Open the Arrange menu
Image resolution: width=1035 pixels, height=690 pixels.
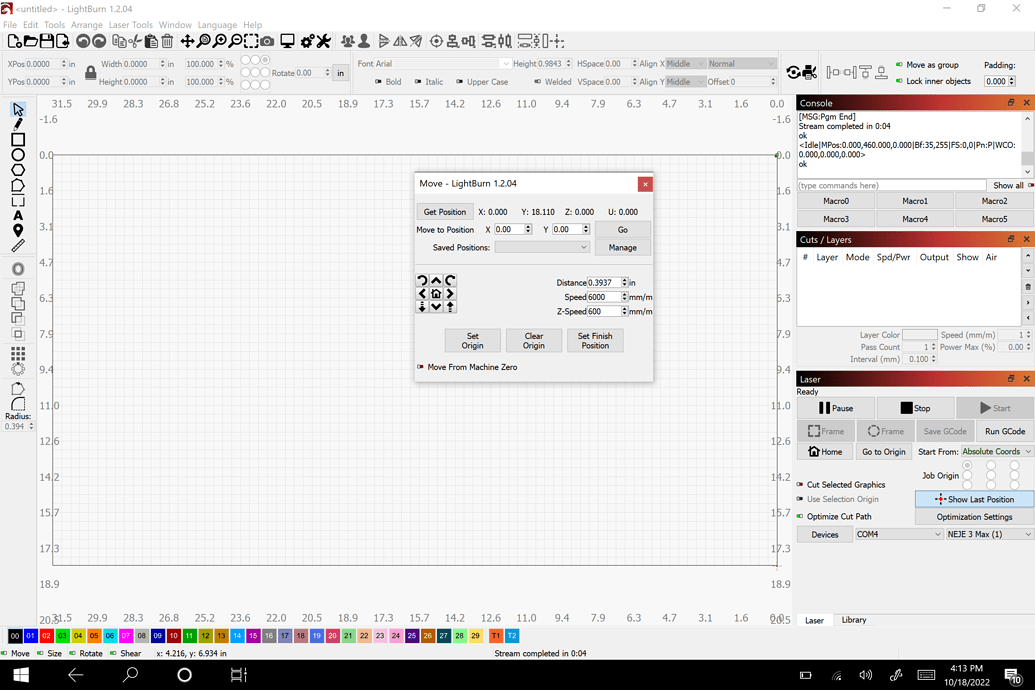86,24
